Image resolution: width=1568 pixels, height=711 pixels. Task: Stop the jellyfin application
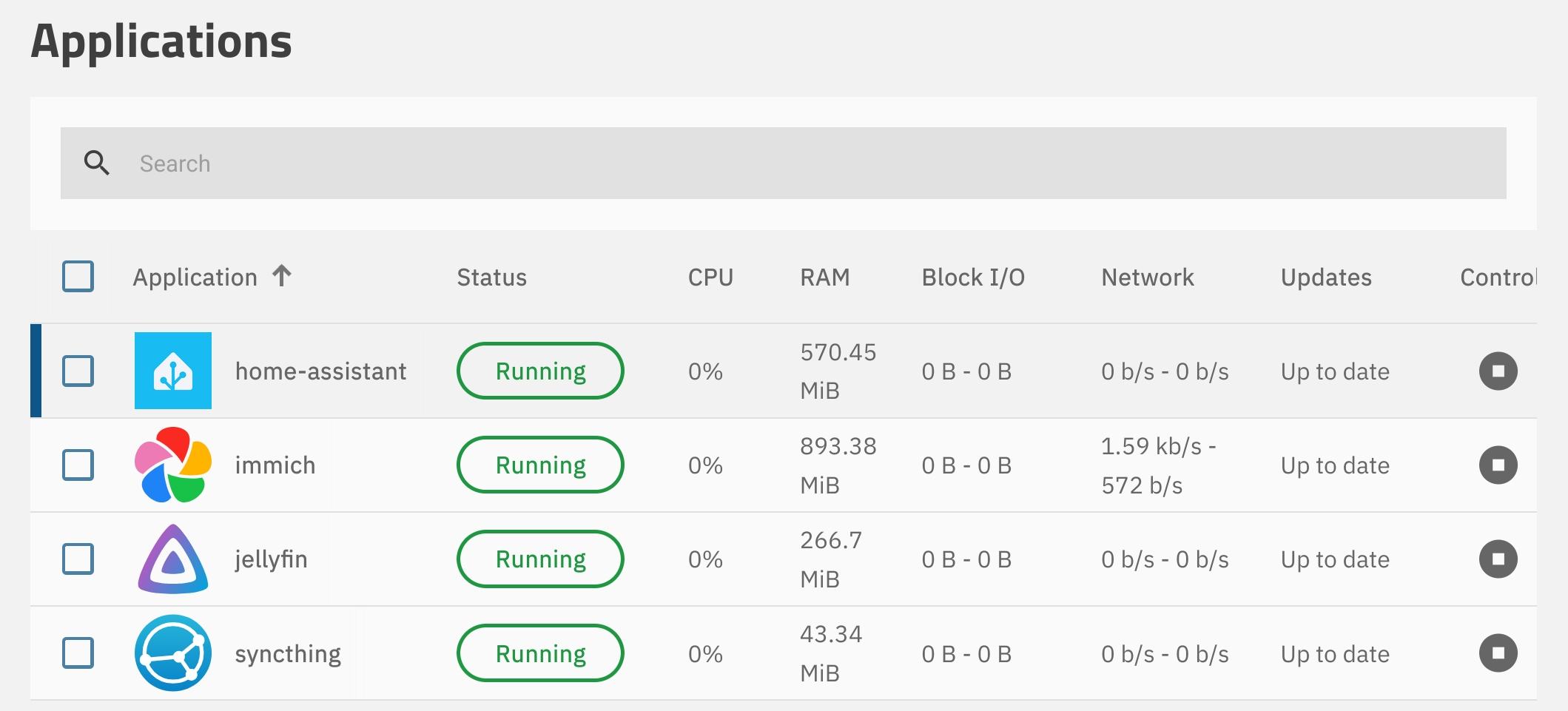point(1498,559)
